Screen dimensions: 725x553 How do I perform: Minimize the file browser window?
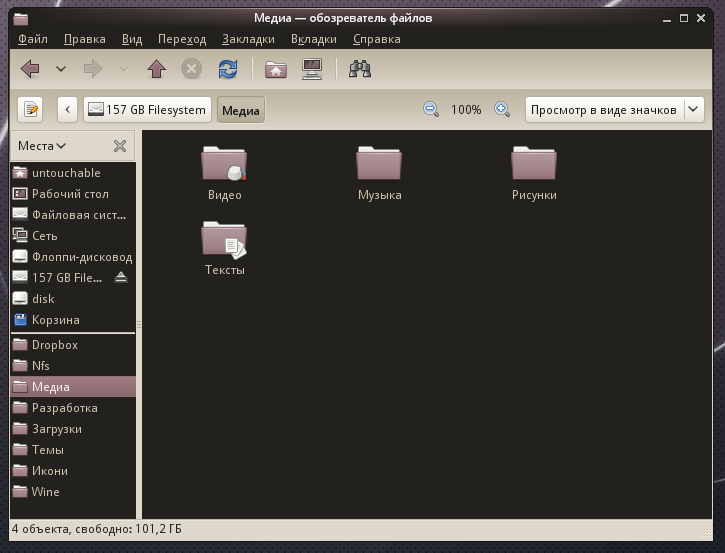pos(666,19)
